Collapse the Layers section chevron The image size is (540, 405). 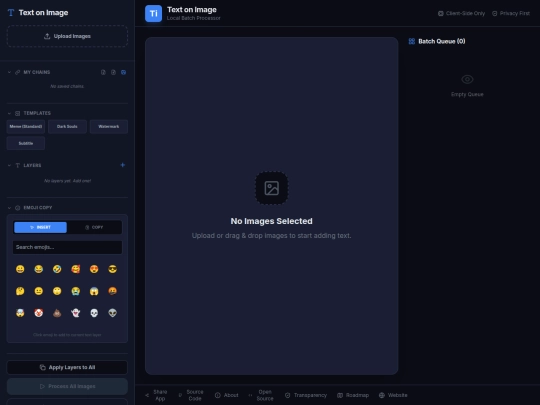[x=9, y=165]
